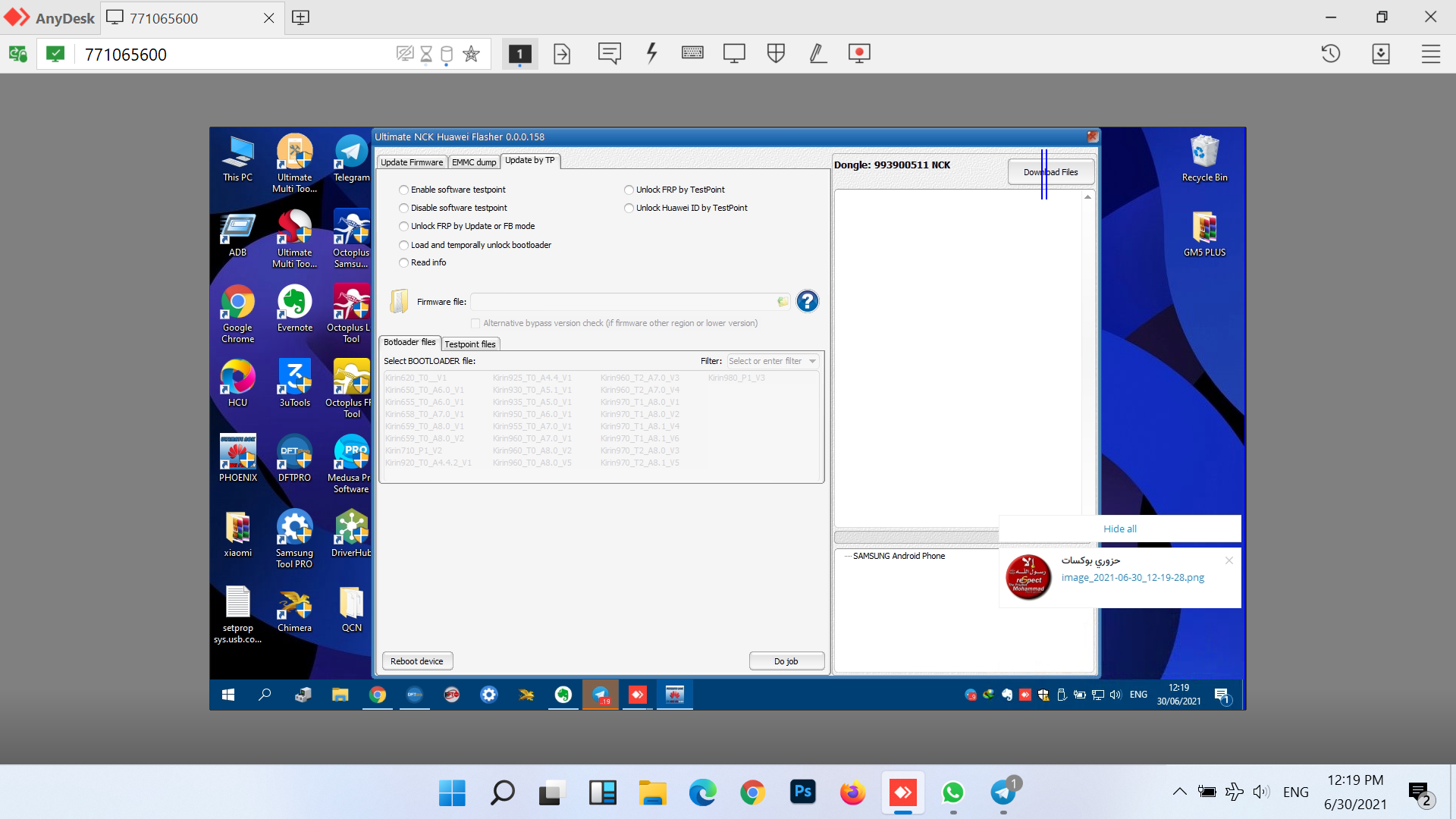Viewport: 1456px width, 819px height.
Task: Open image_2021-06-30_12-19-28.png notification link
Action: pos(1133,577)
